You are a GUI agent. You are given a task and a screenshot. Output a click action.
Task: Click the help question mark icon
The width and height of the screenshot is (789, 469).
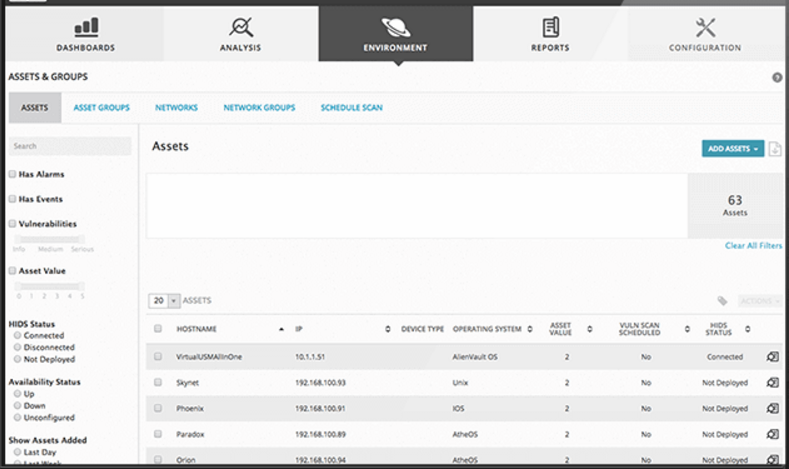click(x=777, y=77)
